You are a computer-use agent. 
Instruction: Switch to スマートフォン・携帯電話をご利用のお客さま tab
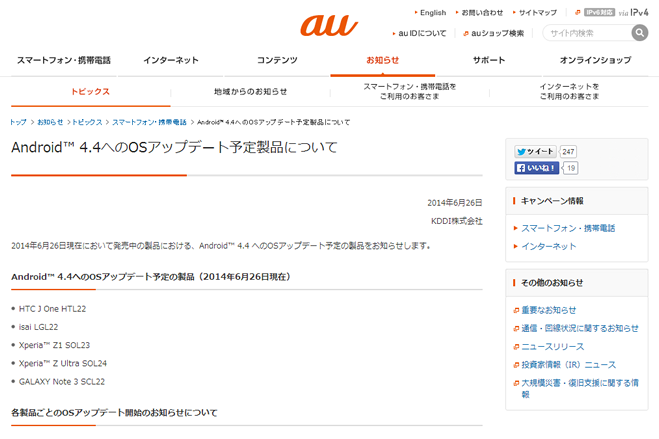(x=410, y=91)
